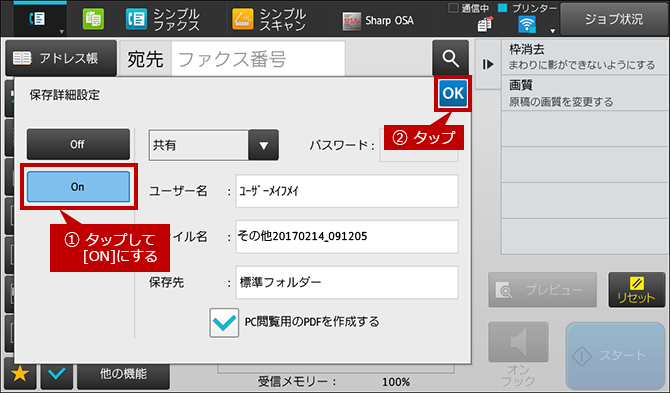Viewport: 670px width, 393px height.
Task: Switch to シンプルスキャン mode
Action: (x=269, y=20)
